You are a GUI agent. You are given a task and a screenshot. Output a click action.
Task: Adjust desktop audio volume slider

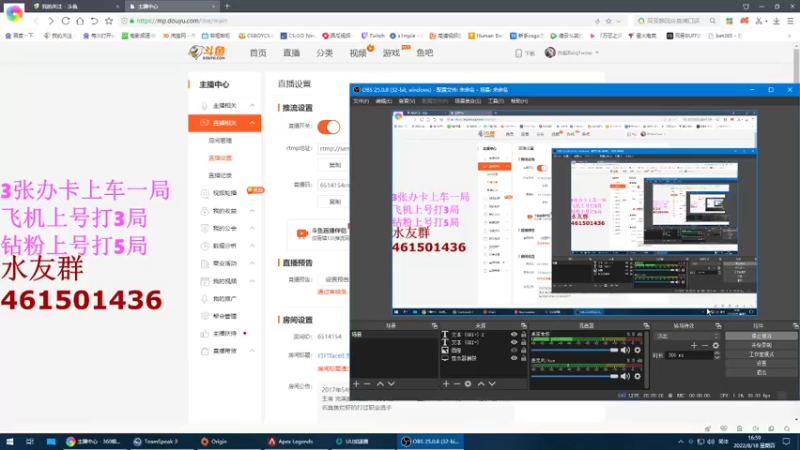coord(574,350)
